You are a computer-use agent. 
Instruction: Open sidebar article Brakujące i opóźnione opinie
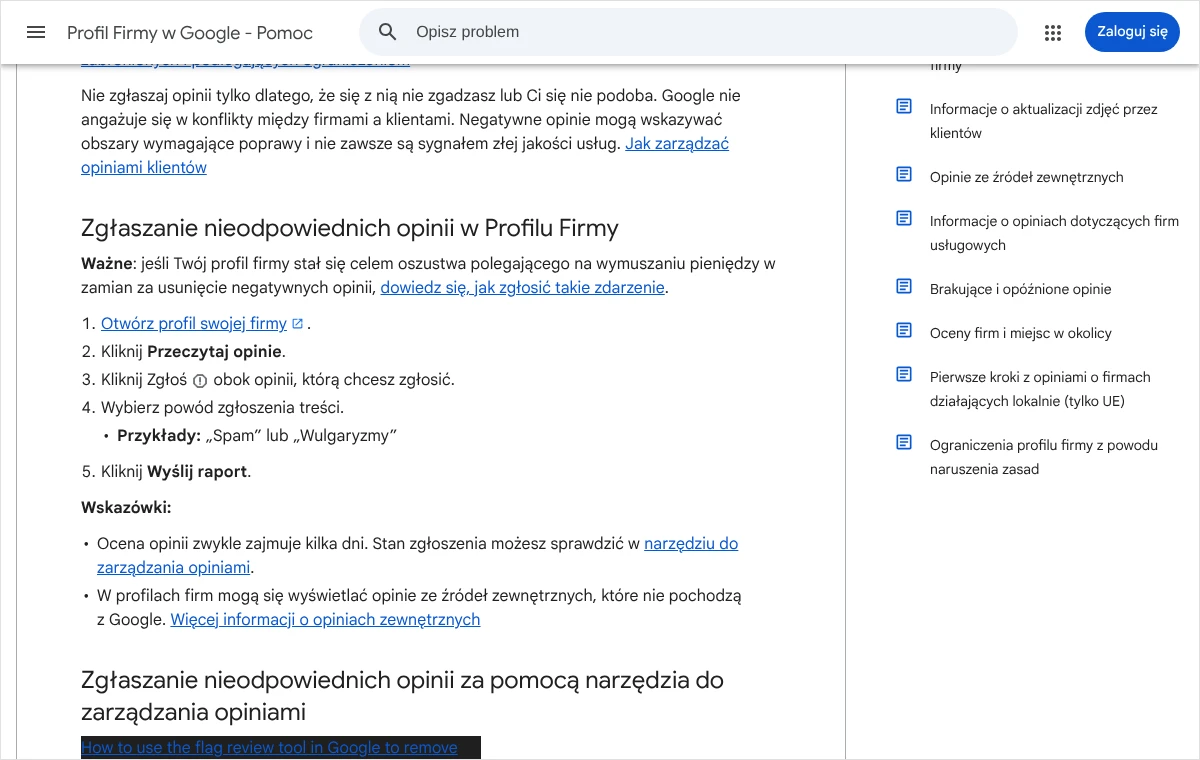click(1020, 289)
